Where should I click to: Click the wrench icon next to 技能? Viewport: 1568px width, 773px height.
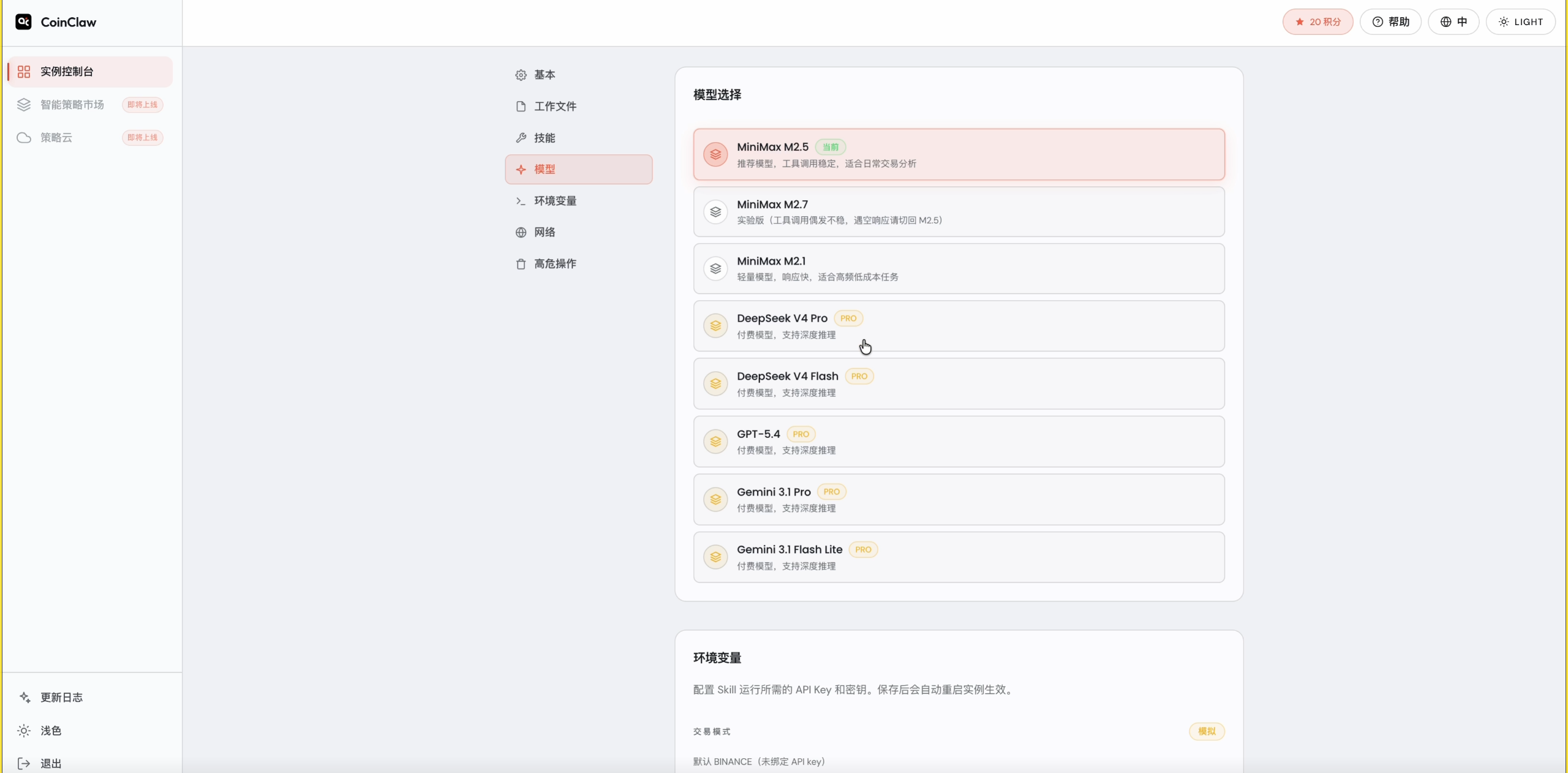pos(521,138)
